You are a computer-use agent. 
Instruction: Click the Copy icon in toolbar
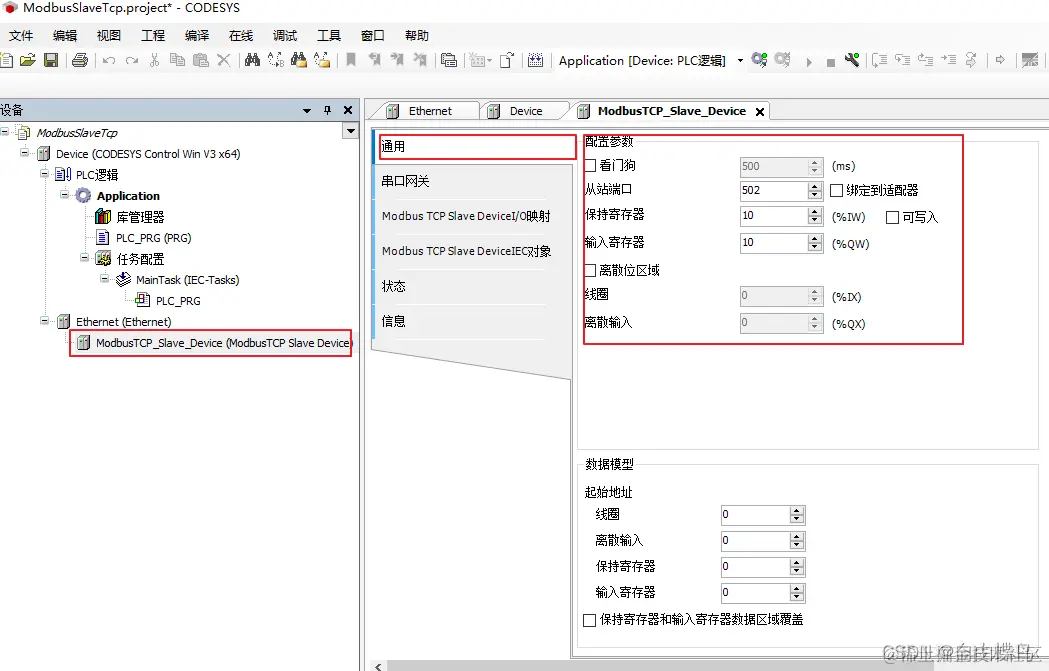tap(177, 60)
